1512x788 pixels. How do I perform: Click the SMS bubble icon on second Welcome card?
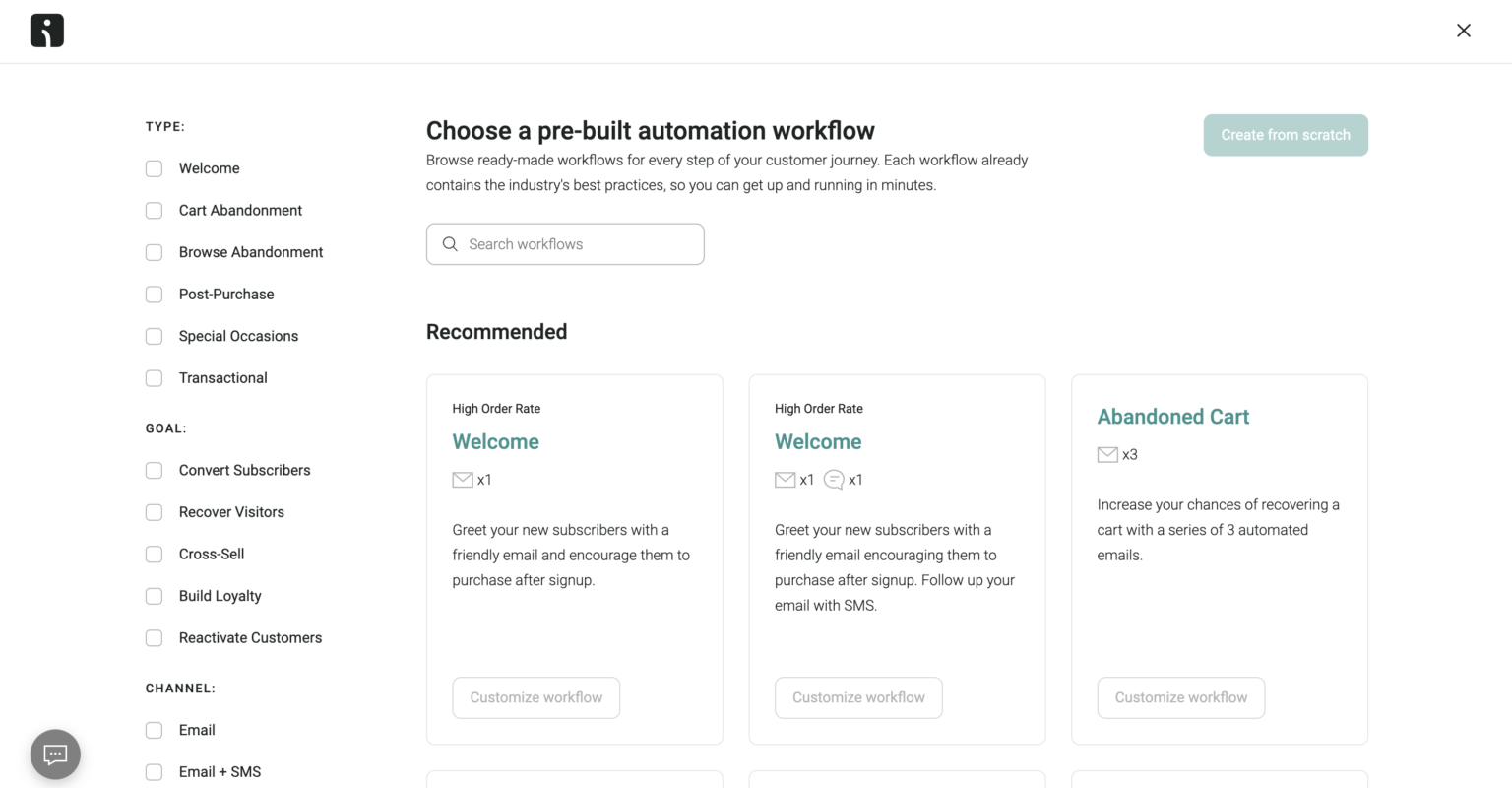(834, 480)
